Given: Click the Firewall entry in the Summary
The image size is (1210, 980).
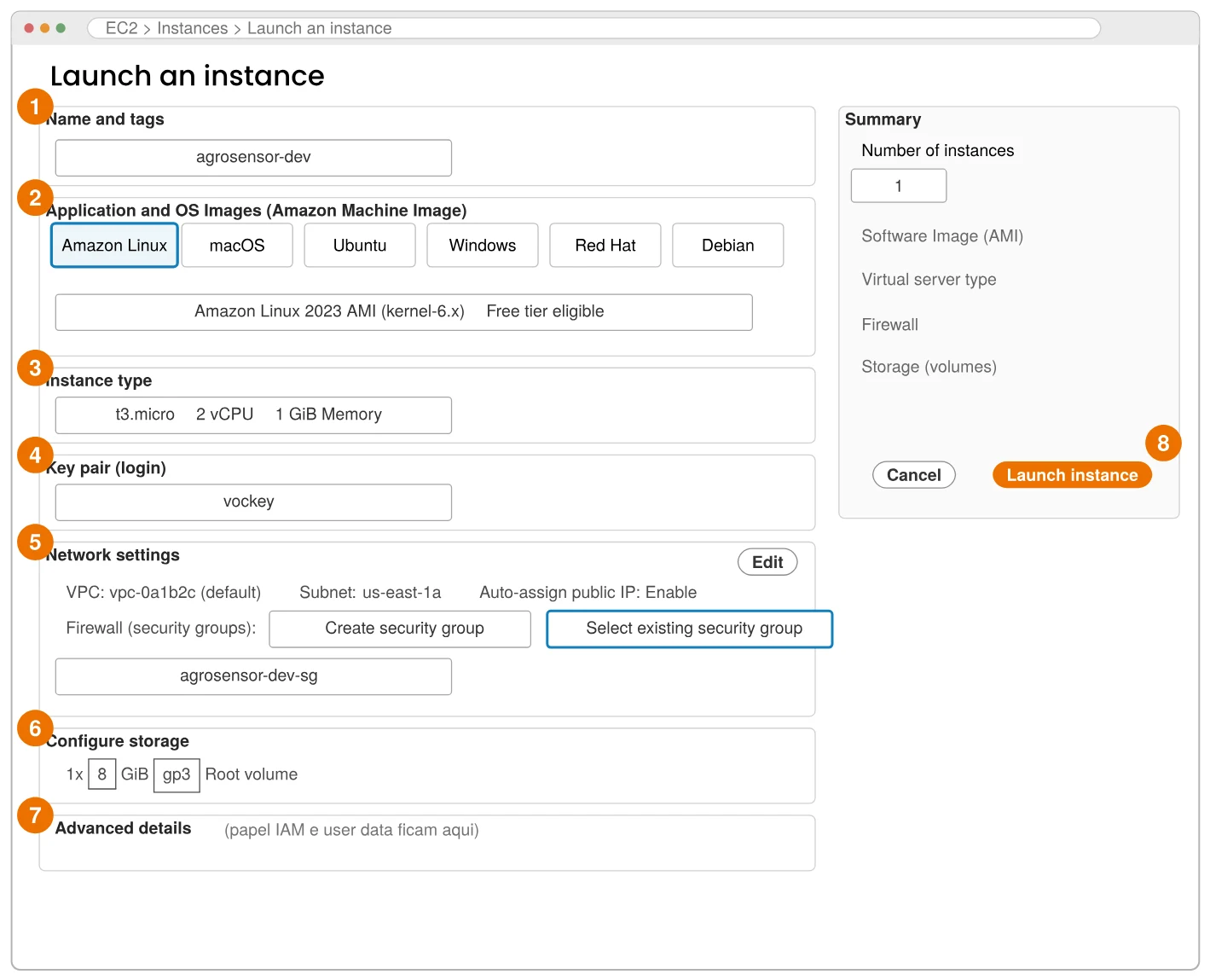Looking at the screenshot, I should 890,325.
